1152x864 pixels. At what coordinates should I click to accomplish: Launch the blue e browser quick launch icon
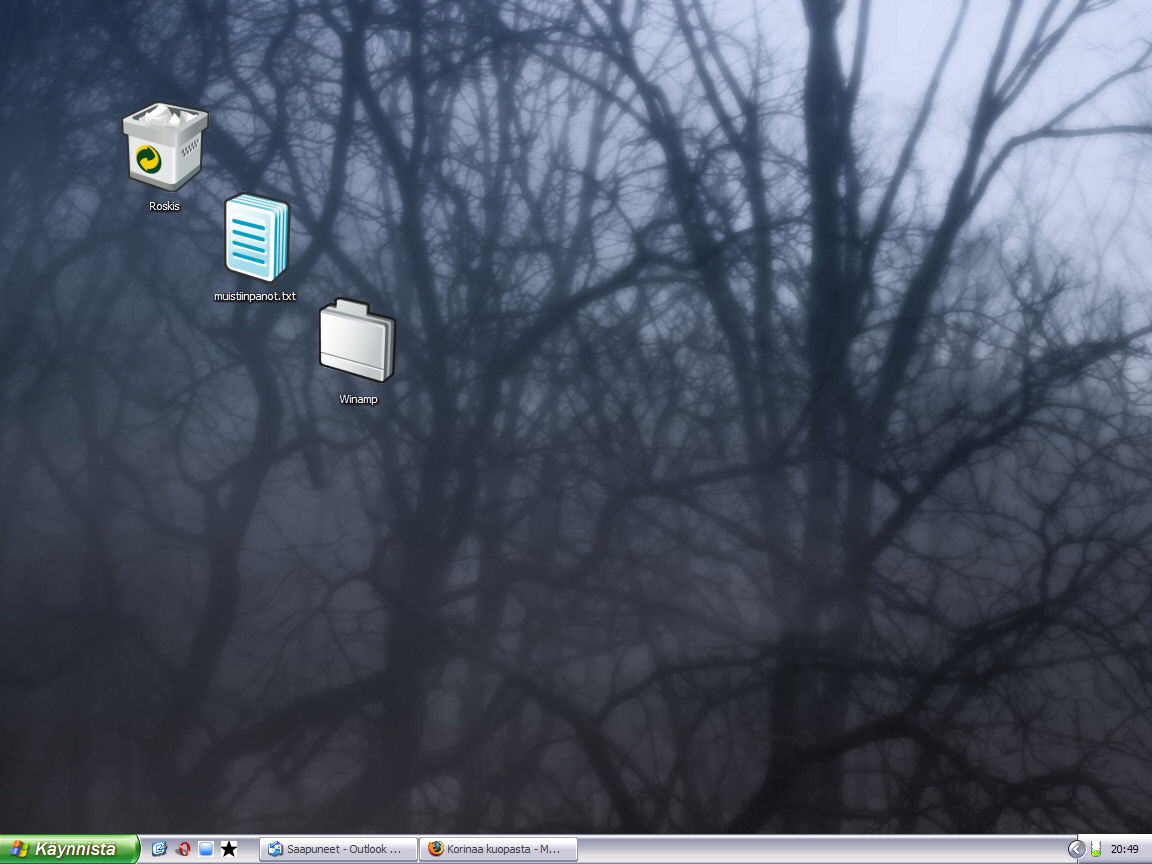pos(159,849)
